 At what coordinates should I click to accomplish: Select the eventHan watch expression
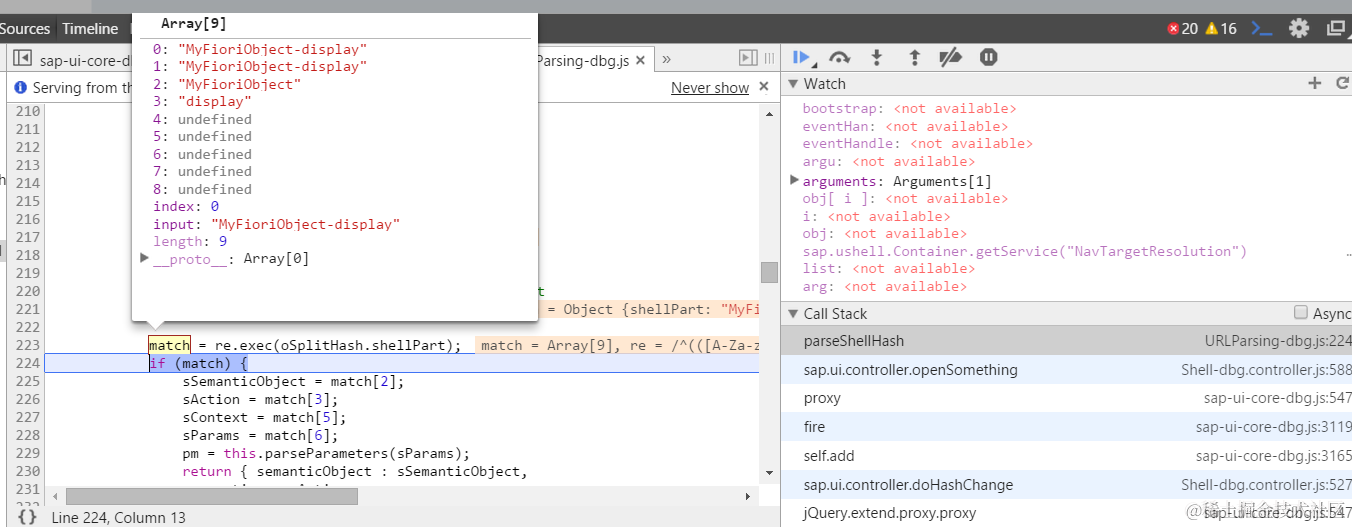click(905, 126)
